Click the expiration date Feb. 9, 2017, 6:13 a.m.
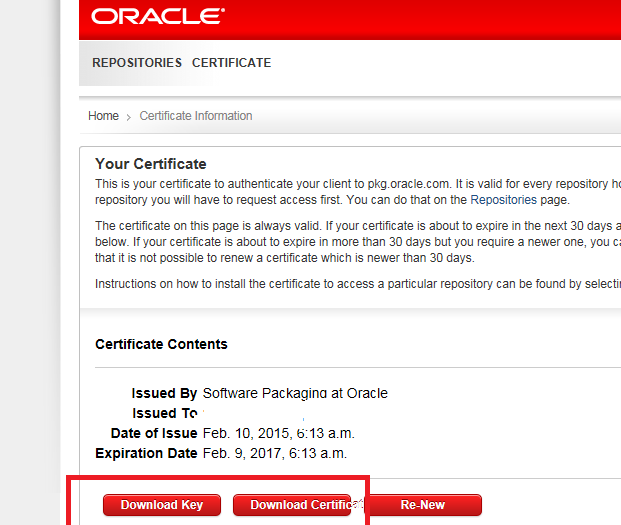Image resolution: width=621 pixels, height=525 pixels. 275,453
